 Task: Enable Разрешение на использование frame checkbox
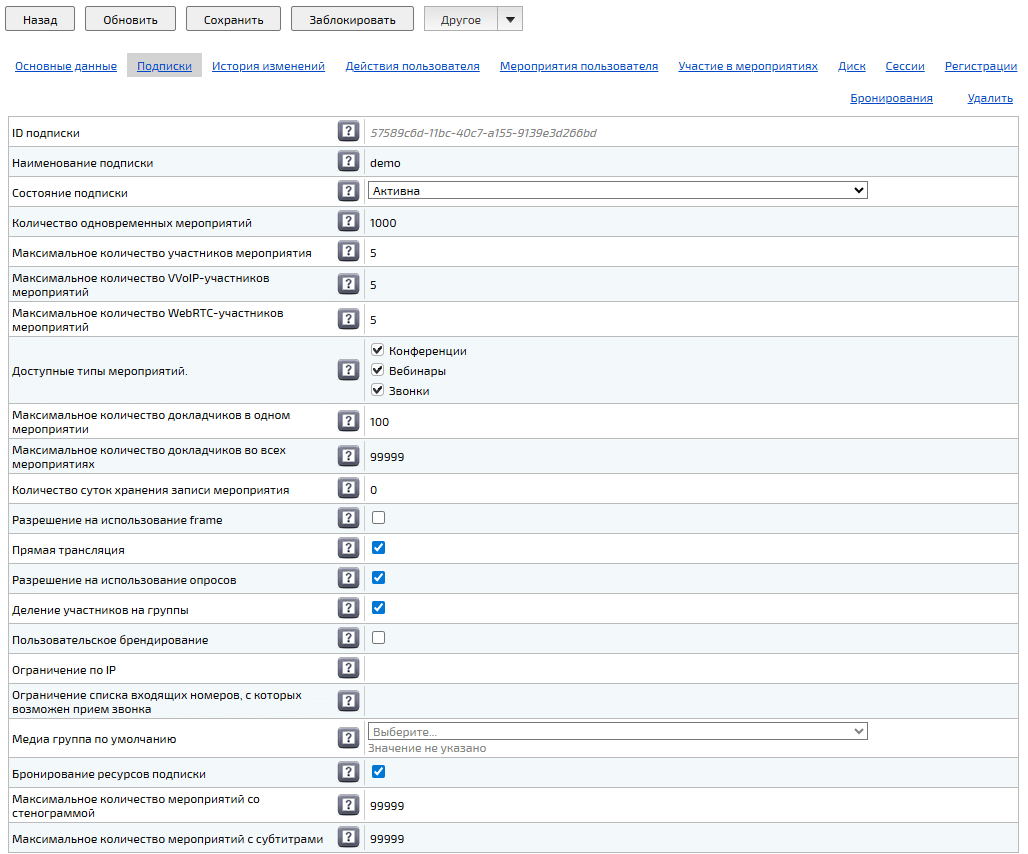tap(378, 518)
